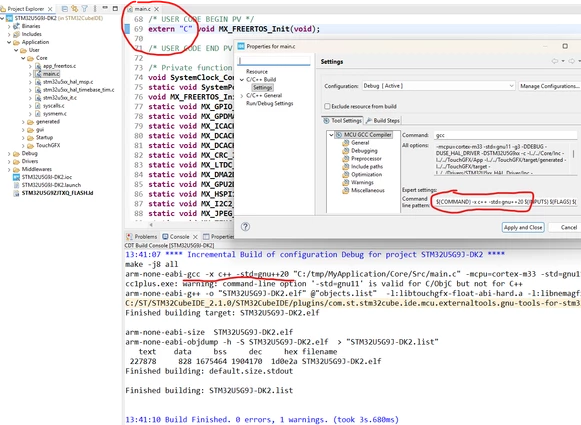The width and height of the screenshot is (581, 425).
Task: Open the Binaries node icon
Action: (x=16, y=26)
